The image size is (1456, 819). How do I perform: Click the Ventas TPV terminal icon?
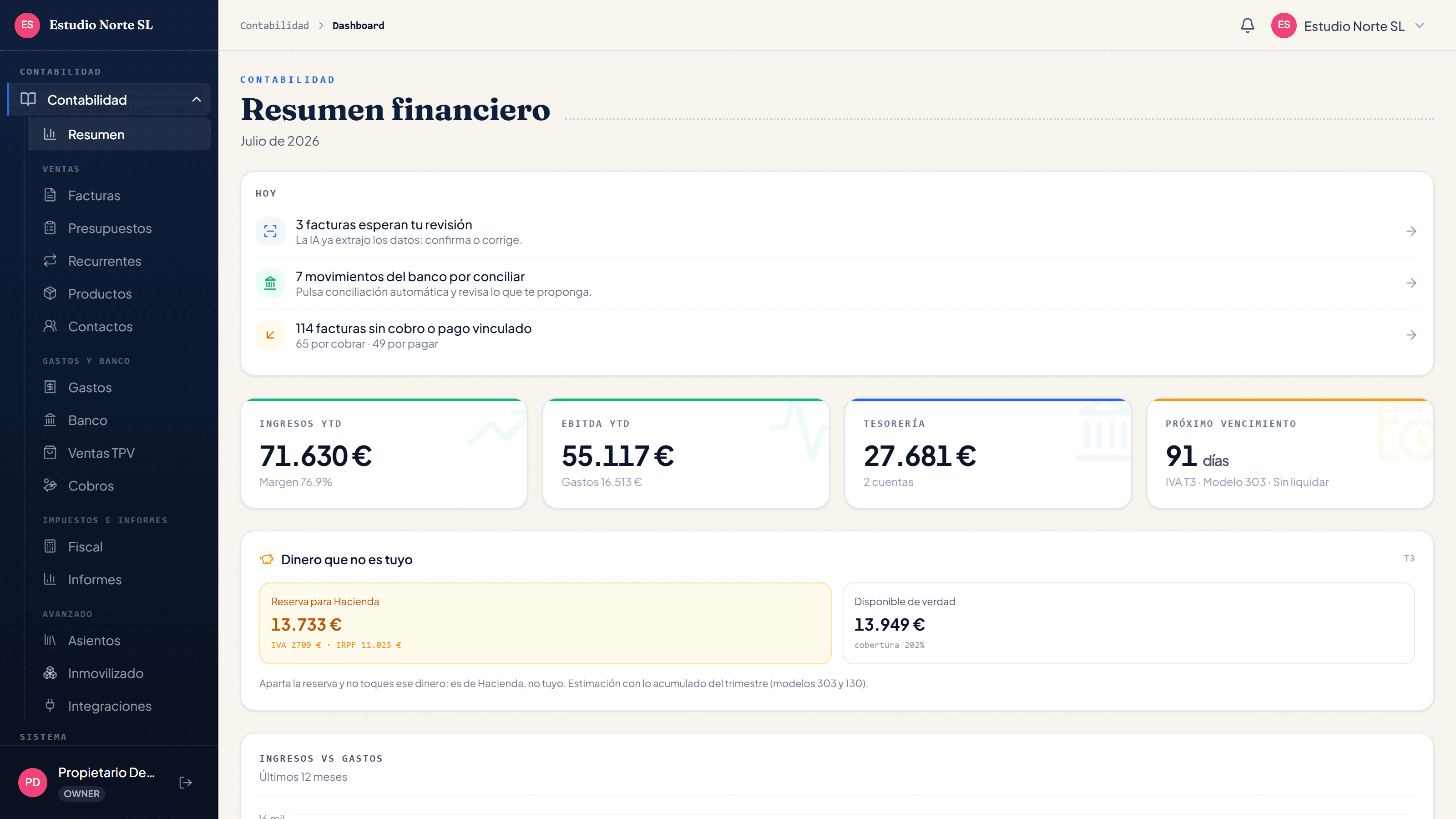coord(51,453)
